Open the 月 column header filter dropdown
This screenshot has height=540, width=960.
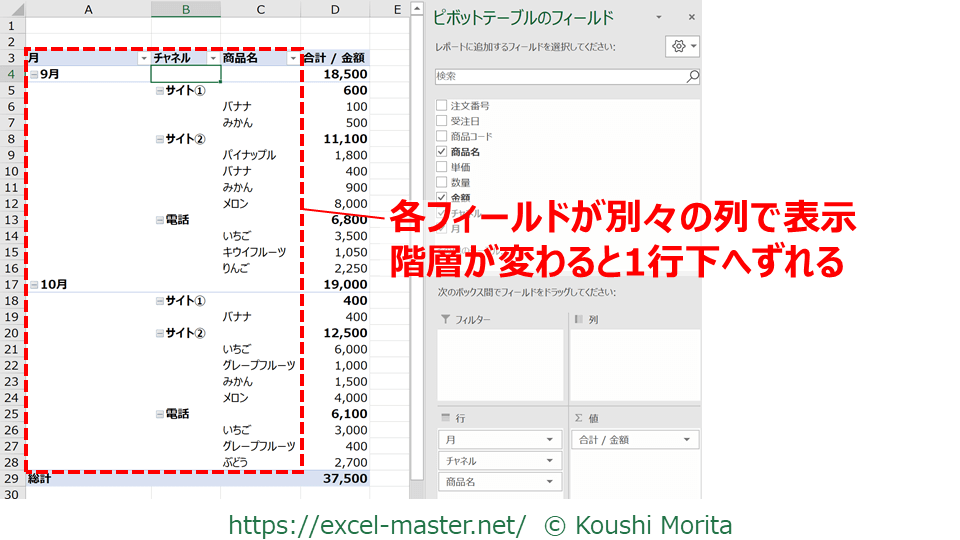(x=142, y=59)
